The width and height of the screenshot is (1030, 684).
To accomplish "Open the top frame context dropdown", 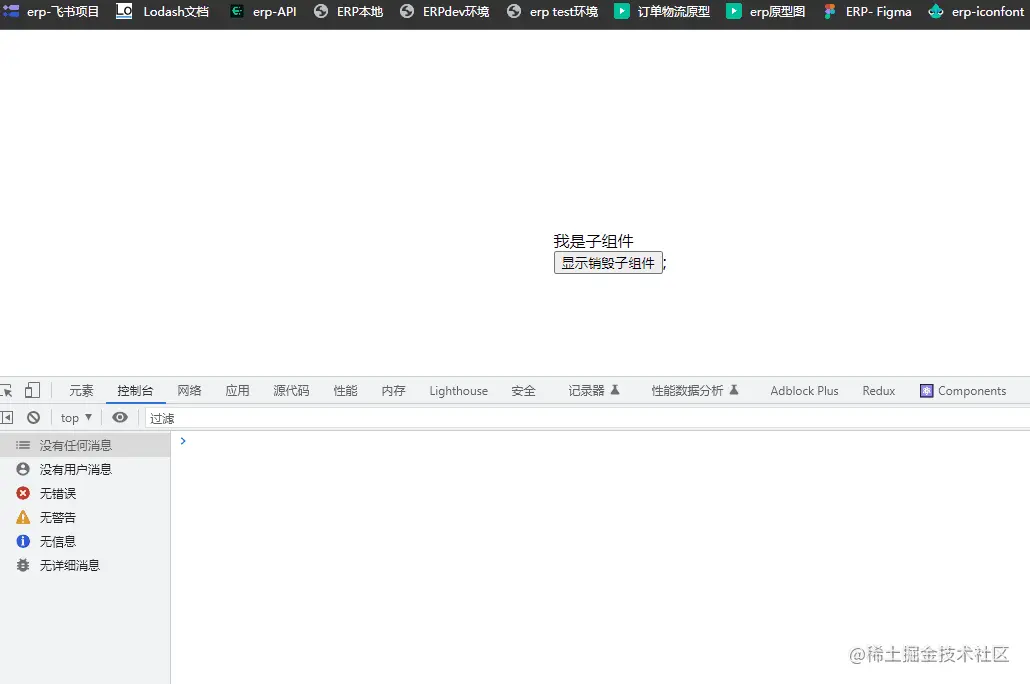I will tap(75, 417).
